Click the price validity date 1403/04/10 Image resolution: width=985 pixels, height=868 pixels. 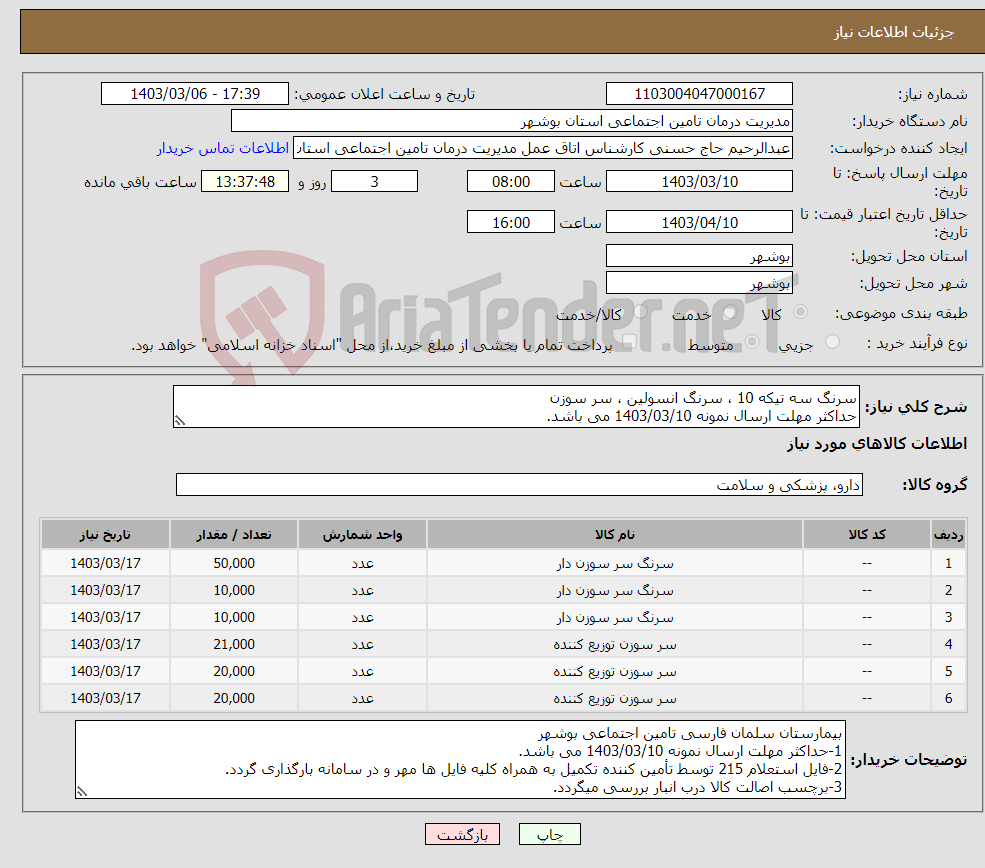[x=699, y=222]
